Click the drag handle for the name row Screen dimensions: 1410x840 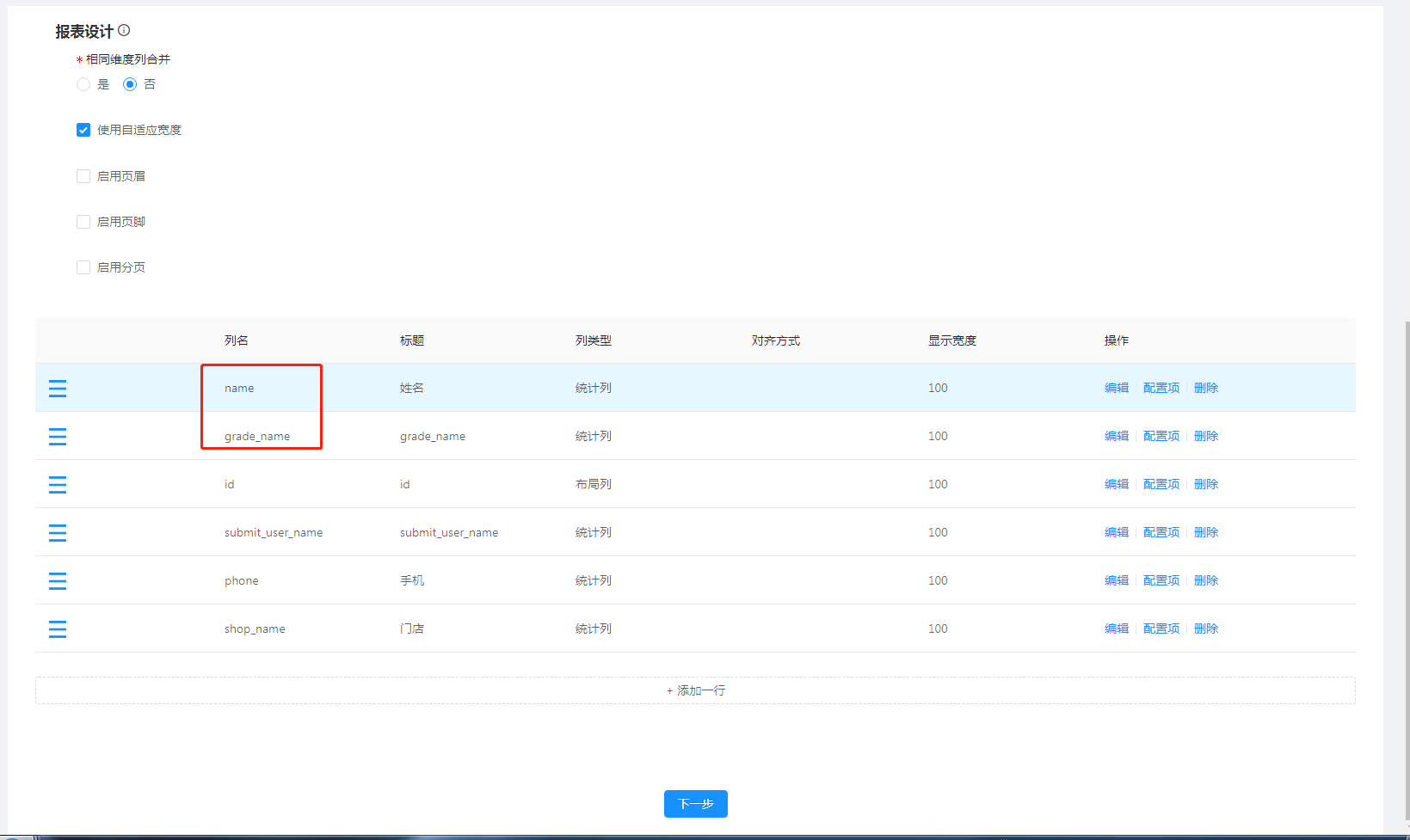[58, 389]
